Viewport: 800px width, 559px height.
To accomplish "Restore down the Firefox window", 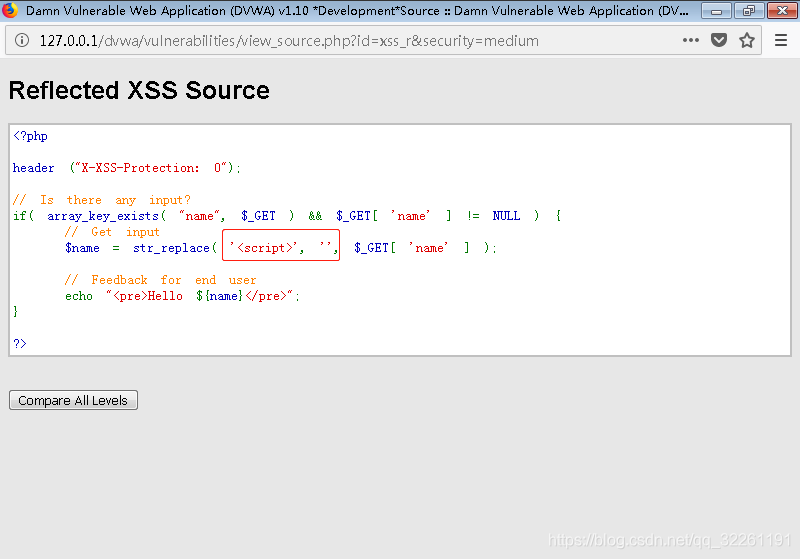I will (748, 11).
